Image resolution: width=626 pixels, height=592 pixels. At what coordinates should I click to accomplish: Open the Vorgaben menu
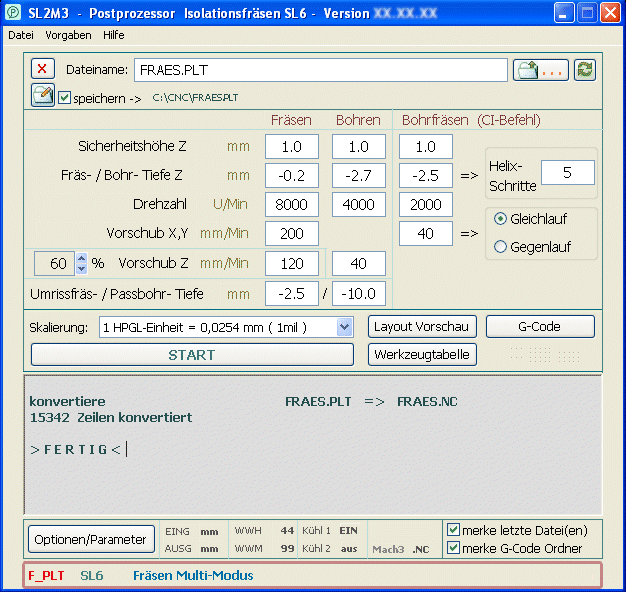point(68,35)
